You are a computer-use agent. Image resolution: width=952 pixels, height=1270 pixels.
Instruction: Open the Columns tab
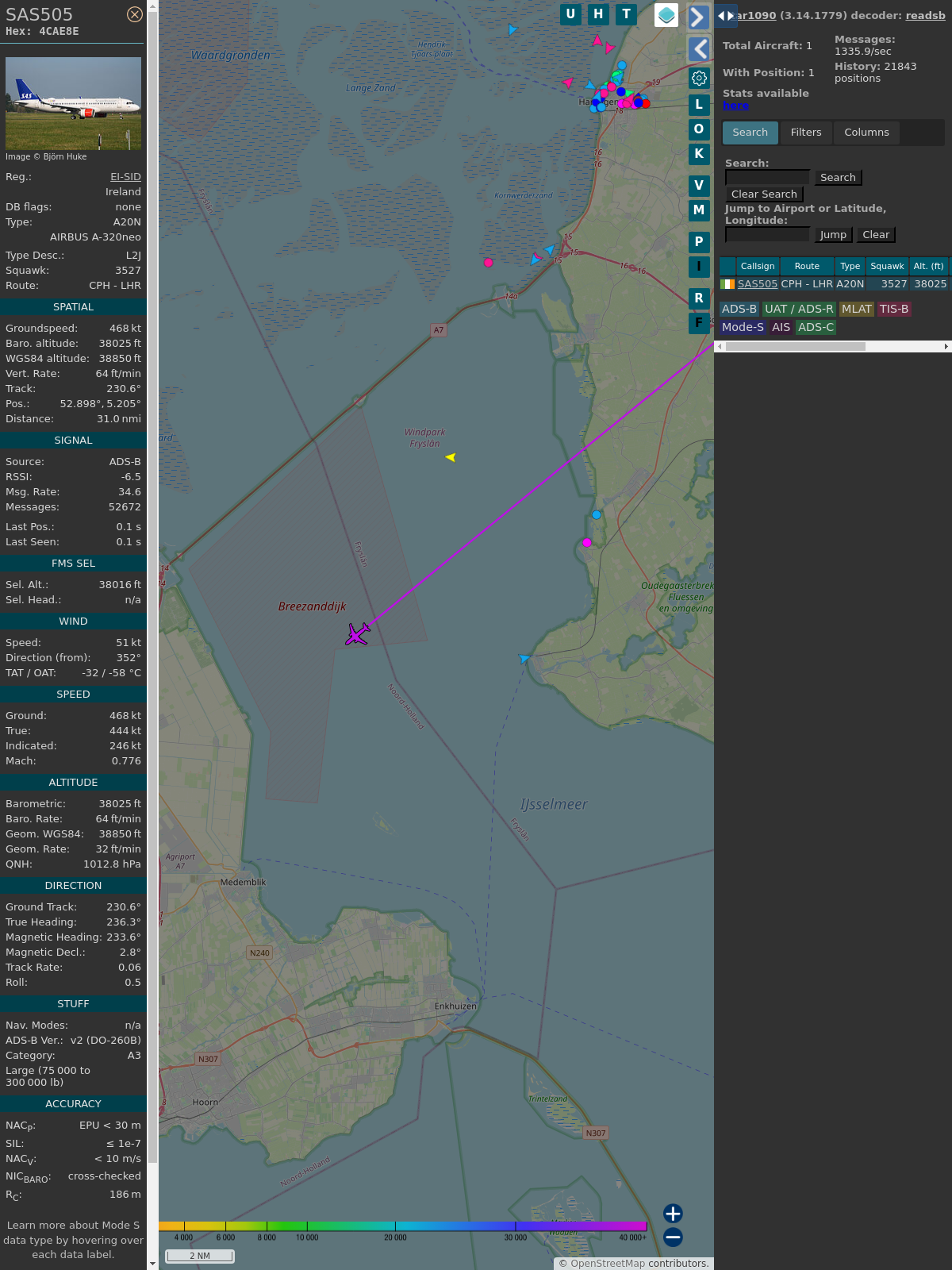tap(866, 133)
